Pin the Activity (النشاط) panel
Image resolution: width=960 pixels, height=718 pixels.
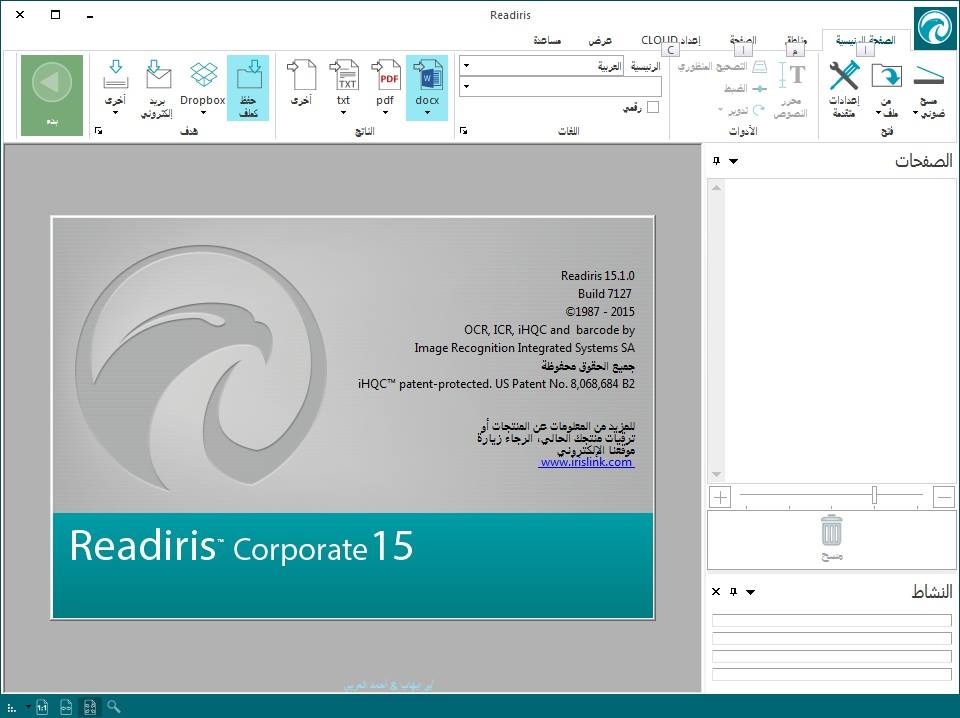click(x=733, y=591)
